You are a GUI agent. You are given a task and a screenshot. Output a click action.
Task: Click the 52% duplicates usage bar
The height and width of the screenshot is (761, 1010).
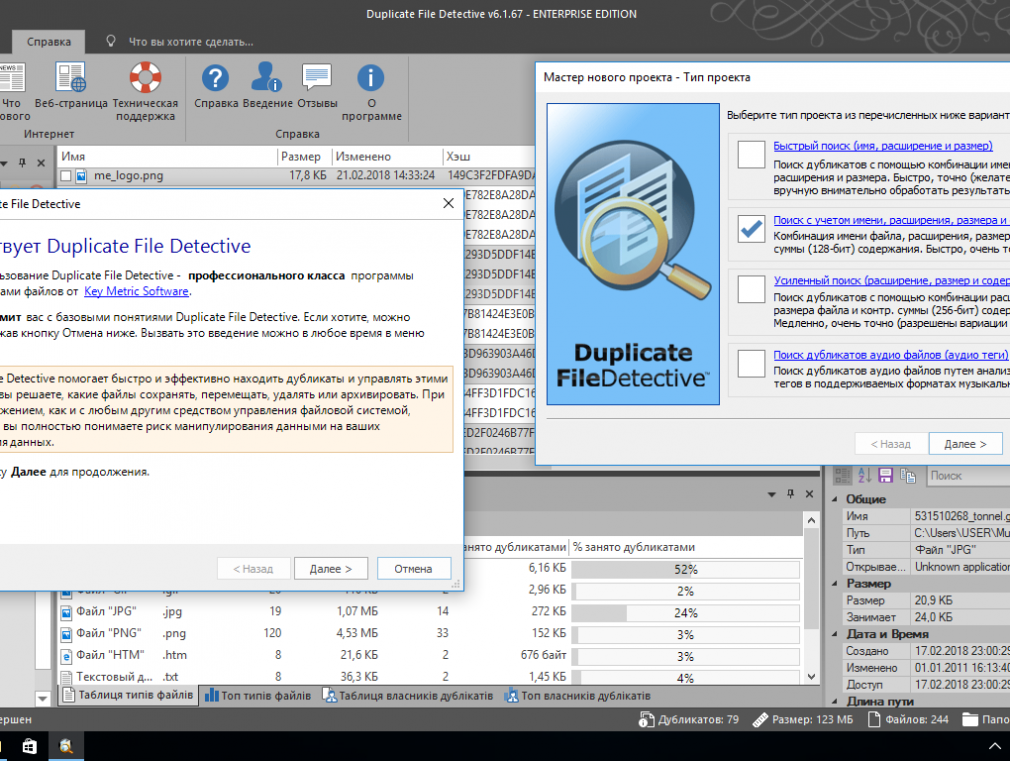pos(685,570)
